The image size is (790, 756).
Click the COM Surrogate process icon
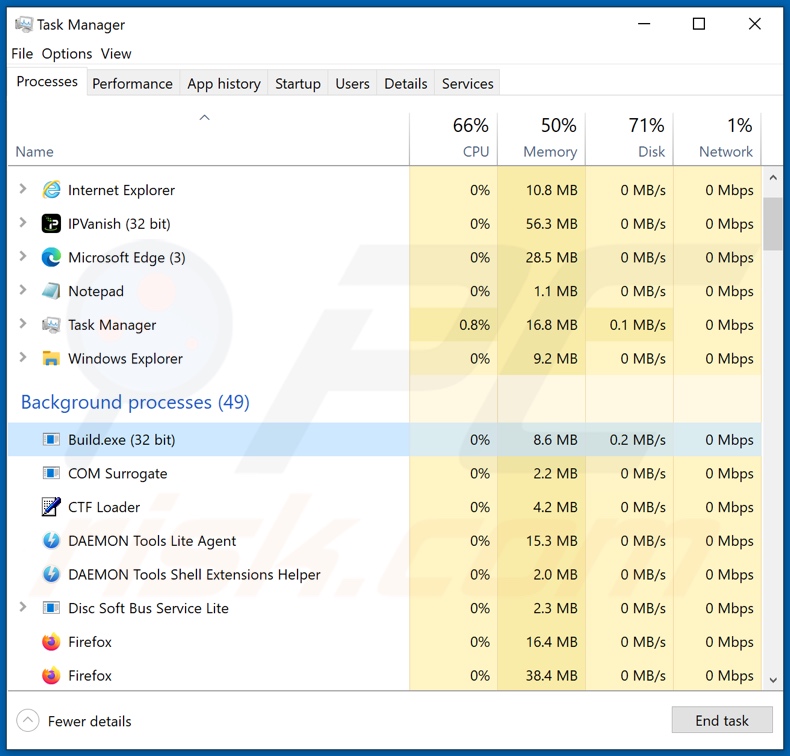(51, 473)
